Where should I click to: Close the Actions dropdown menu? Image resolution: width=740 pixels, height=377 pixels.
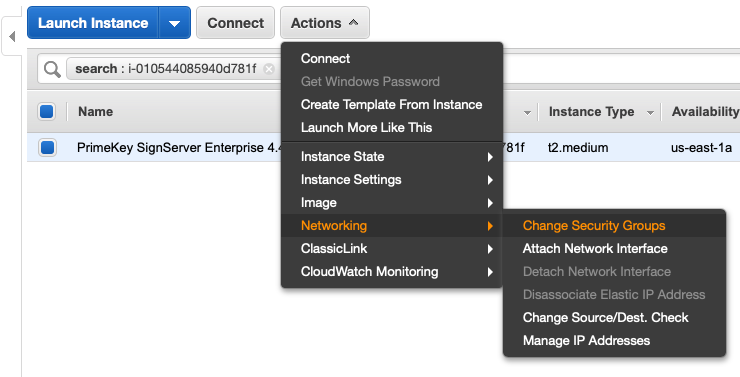tap(325, 23)
